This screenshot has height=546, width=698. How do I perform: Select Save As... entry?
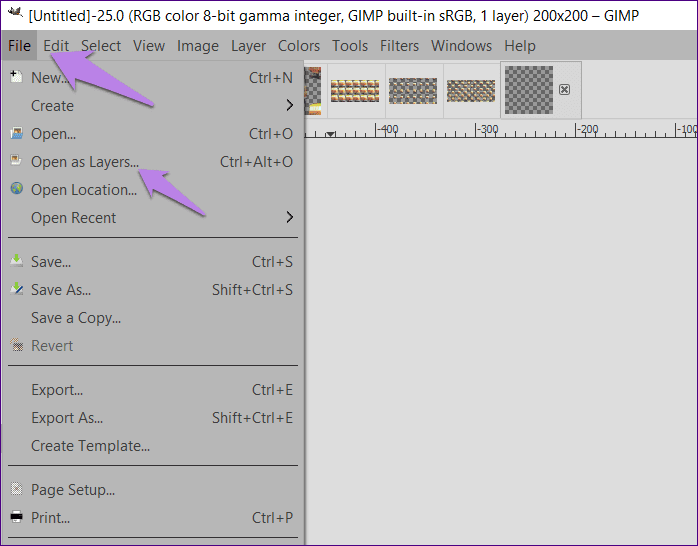(x=153, y=290)
